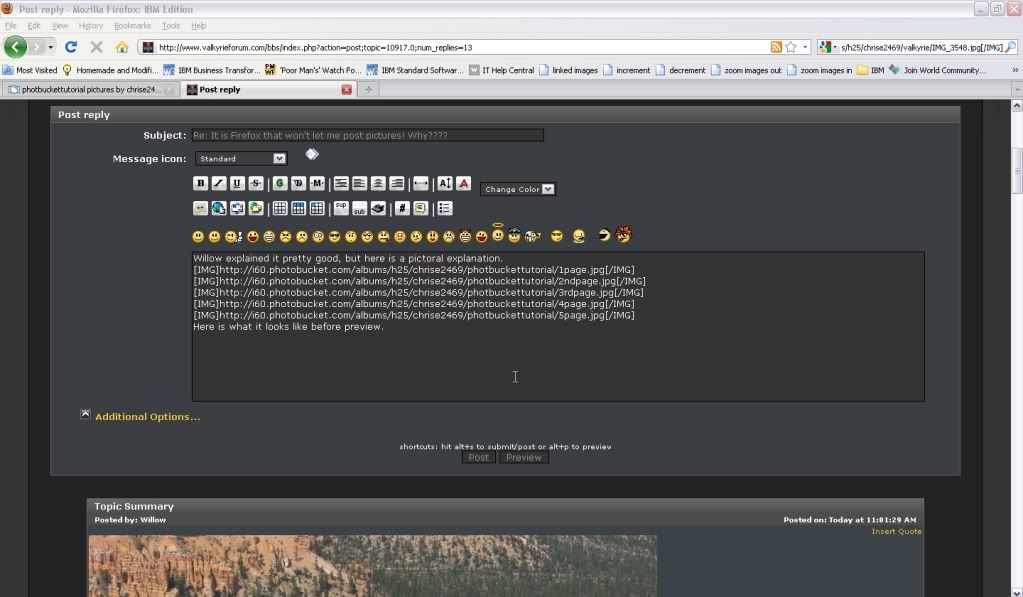Open the Join World Community bookmark
This screenshot has width=1023, height=597.
pyautogui.click(x=936, y=70)
